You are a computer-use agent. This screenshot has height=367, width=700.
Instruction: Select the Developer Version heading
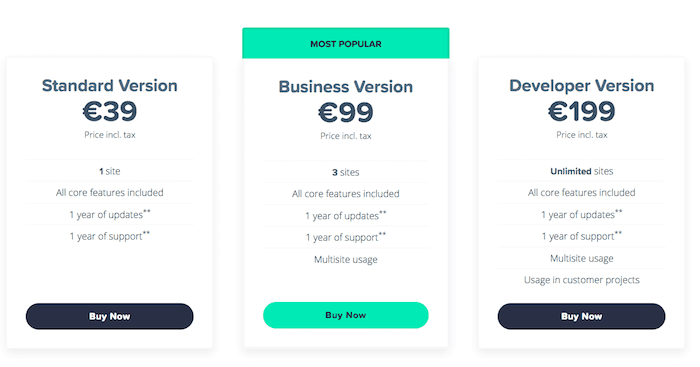pos(581,85)
